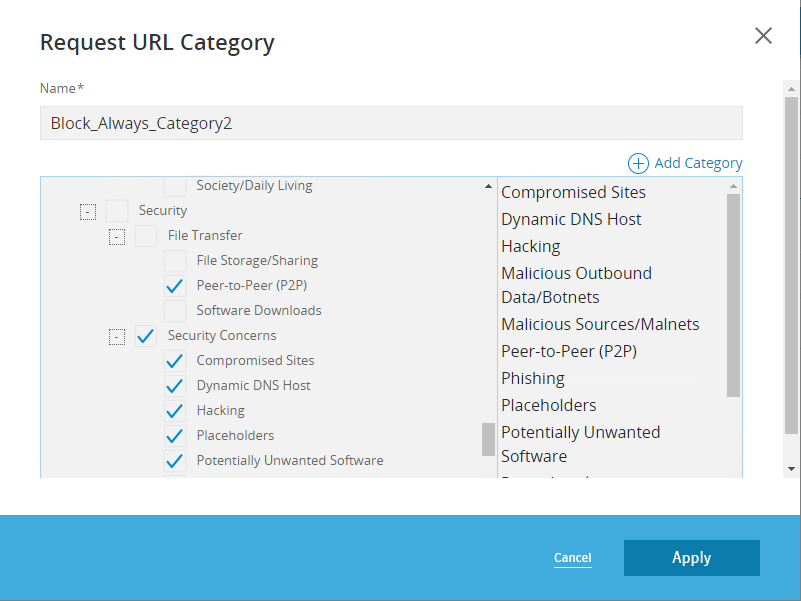Click the category tree scrollbar thumb
801x601 pixels.
click(488, 439)
